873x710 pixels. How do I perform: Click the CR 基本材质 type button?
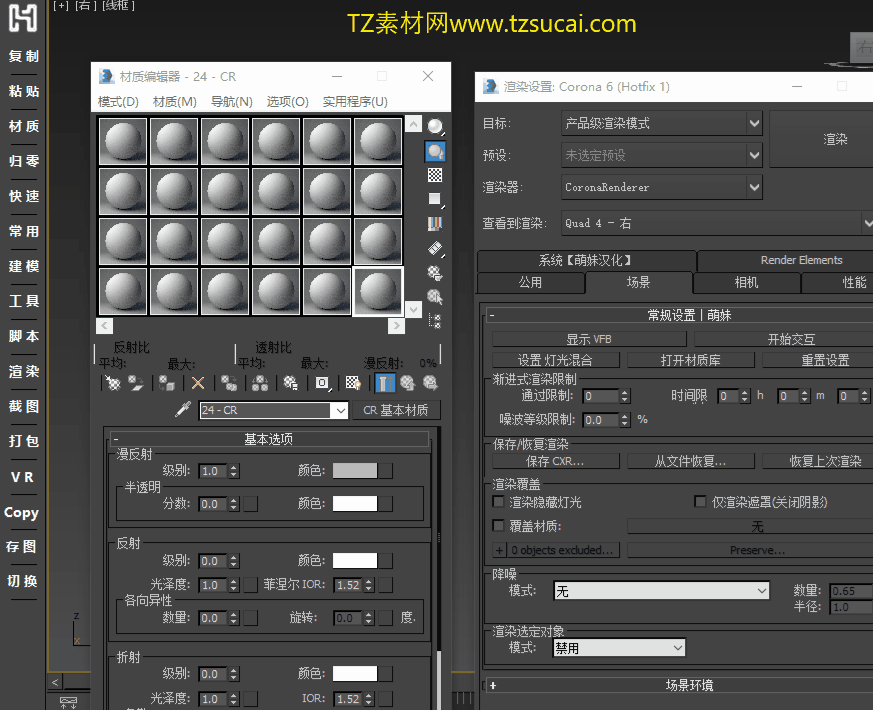click(x=396, y=410)
